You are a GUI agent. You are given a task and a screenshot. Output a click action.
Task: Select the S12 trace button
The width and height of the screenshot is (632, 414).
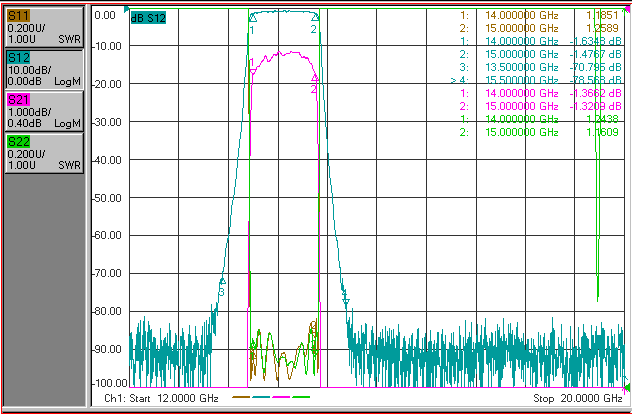point(44,69)
